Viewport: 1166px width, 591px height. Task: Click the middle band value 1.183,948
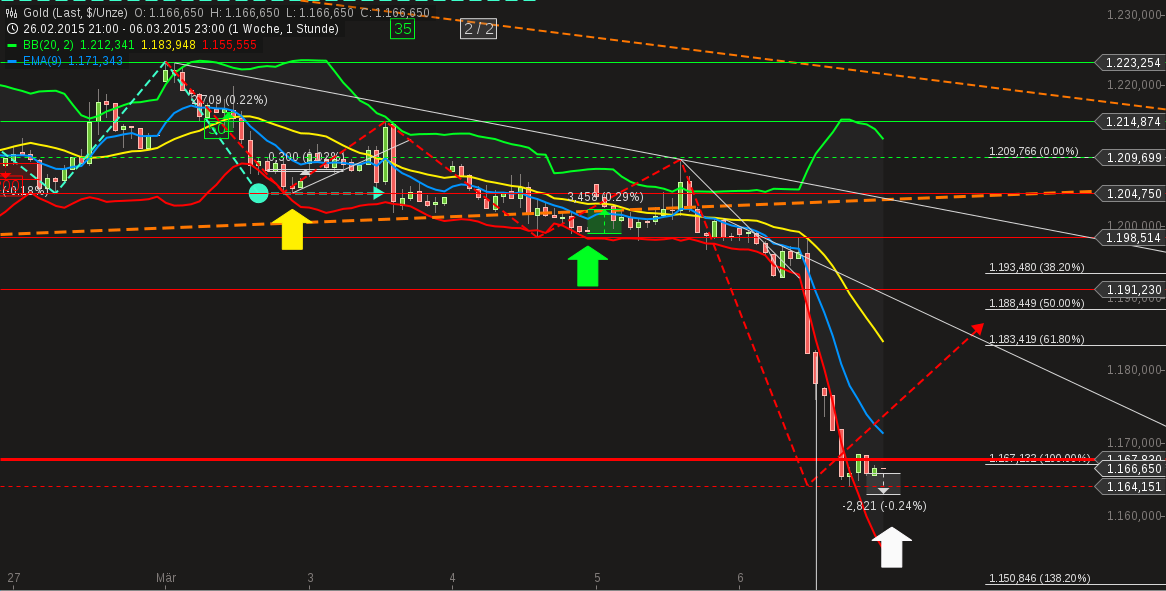(169, 45)
